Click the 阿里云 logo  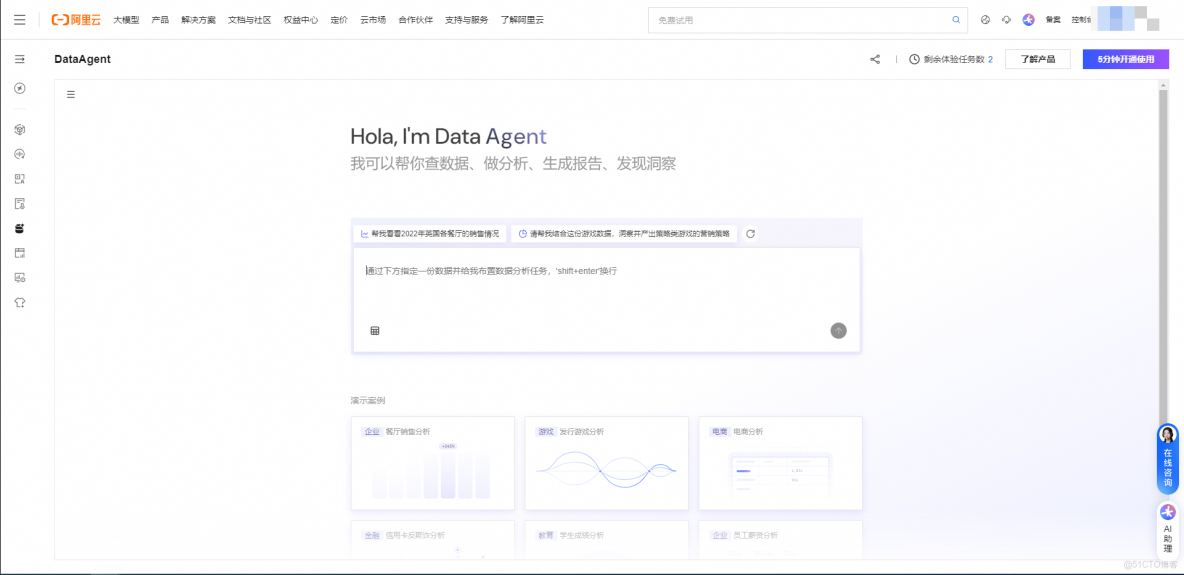[x=76, y=20]
